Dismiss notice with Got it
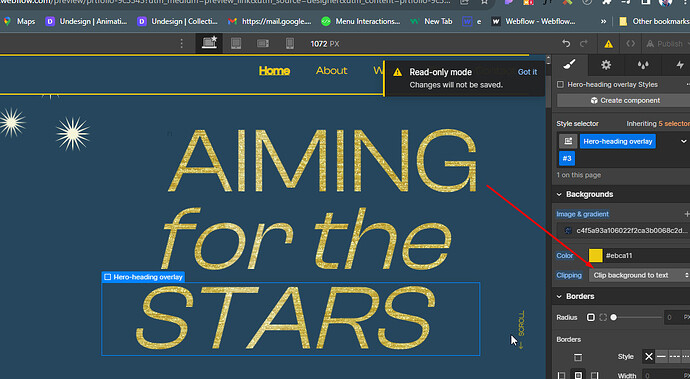Viewport: 690px width, 379px height. coord(527,72)
